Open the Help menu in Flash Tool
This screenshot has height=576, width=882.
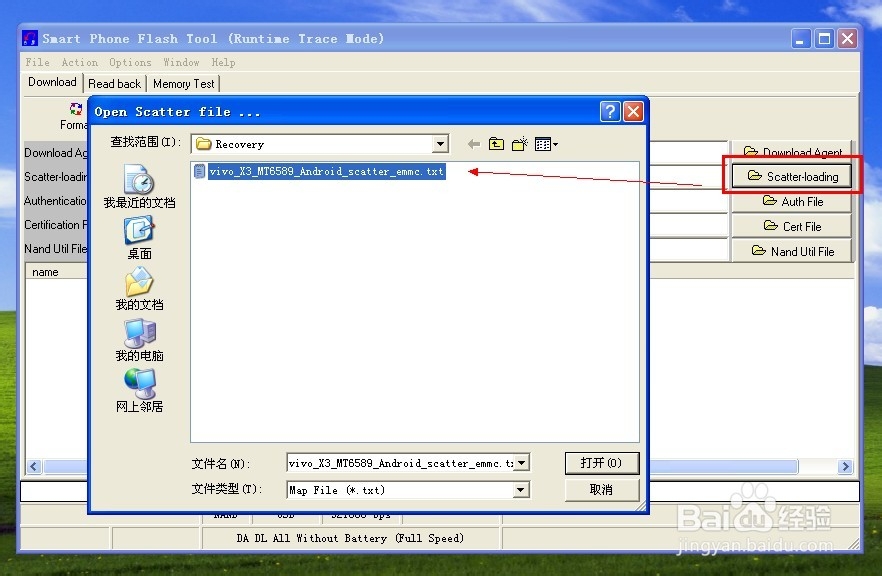[223, 62]
